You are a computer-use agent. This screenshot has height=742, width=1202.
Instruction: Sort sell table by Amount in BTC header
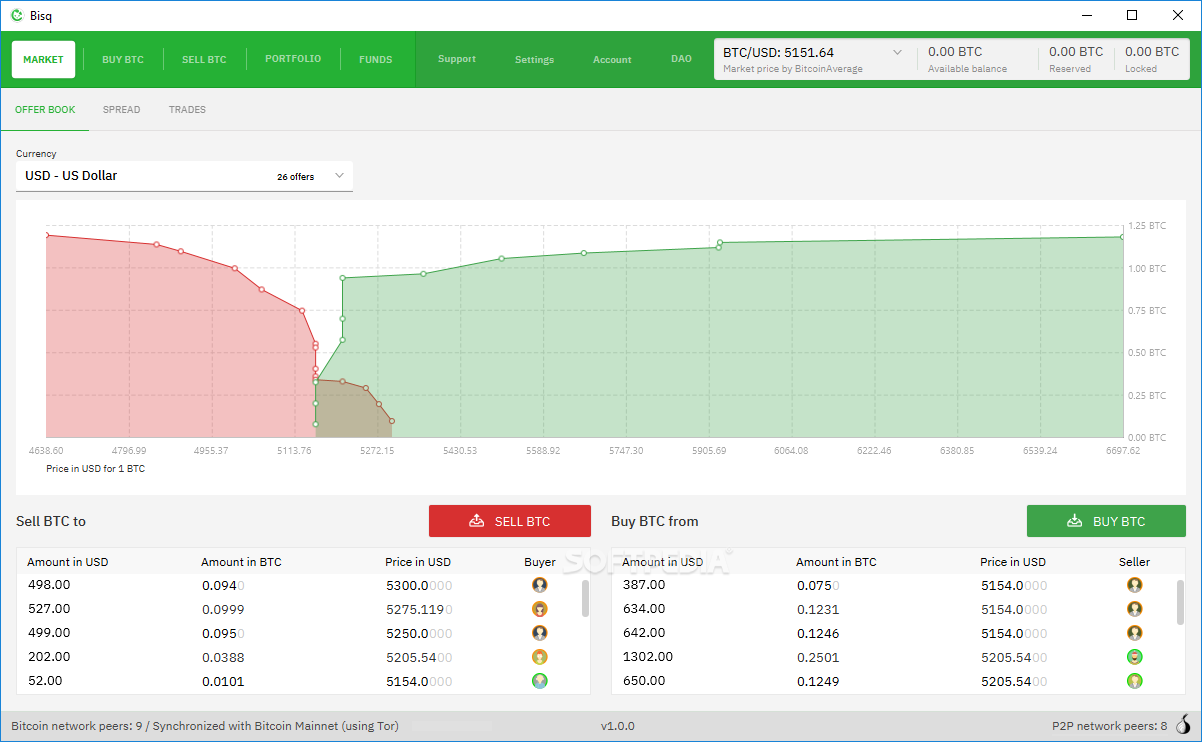coord(241,562)
